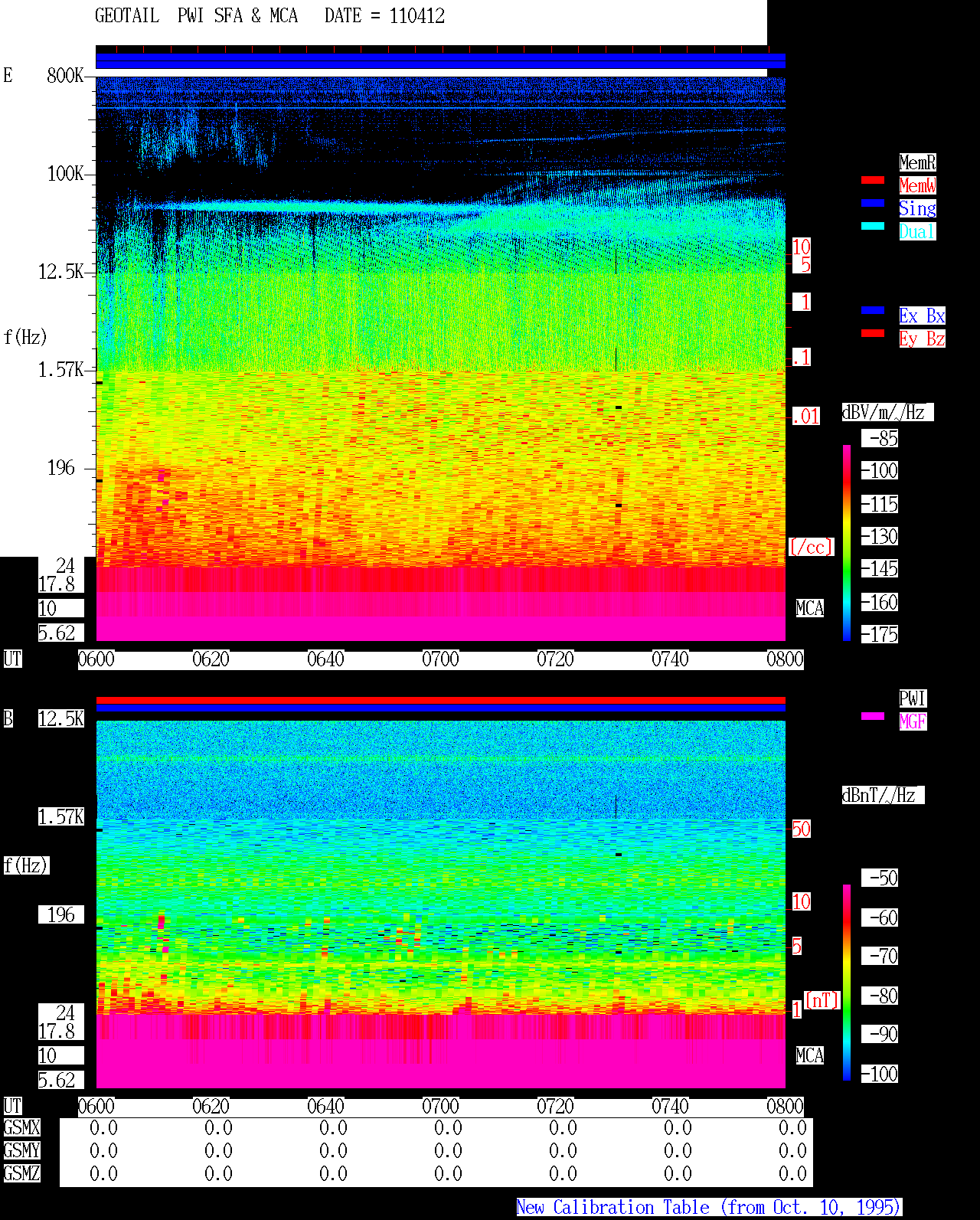Click the red '.01' density scale label

[x=806, y=417]
